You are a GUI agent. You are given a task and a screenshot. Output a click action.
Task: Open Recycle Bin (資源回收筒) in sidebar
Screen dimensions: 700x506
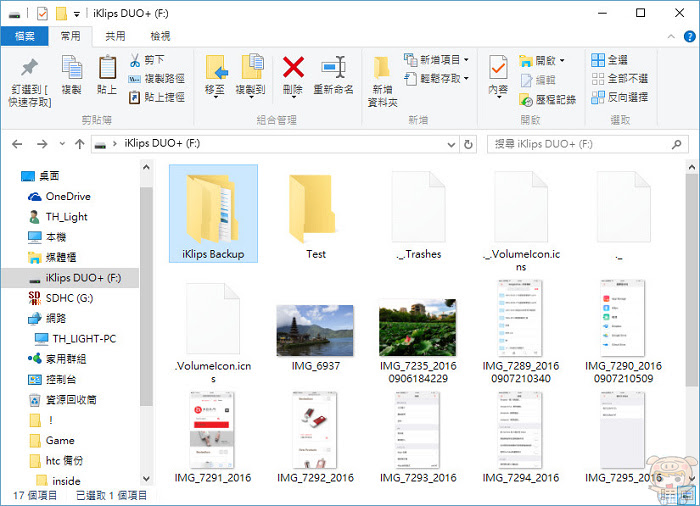[x=62, y=400]
